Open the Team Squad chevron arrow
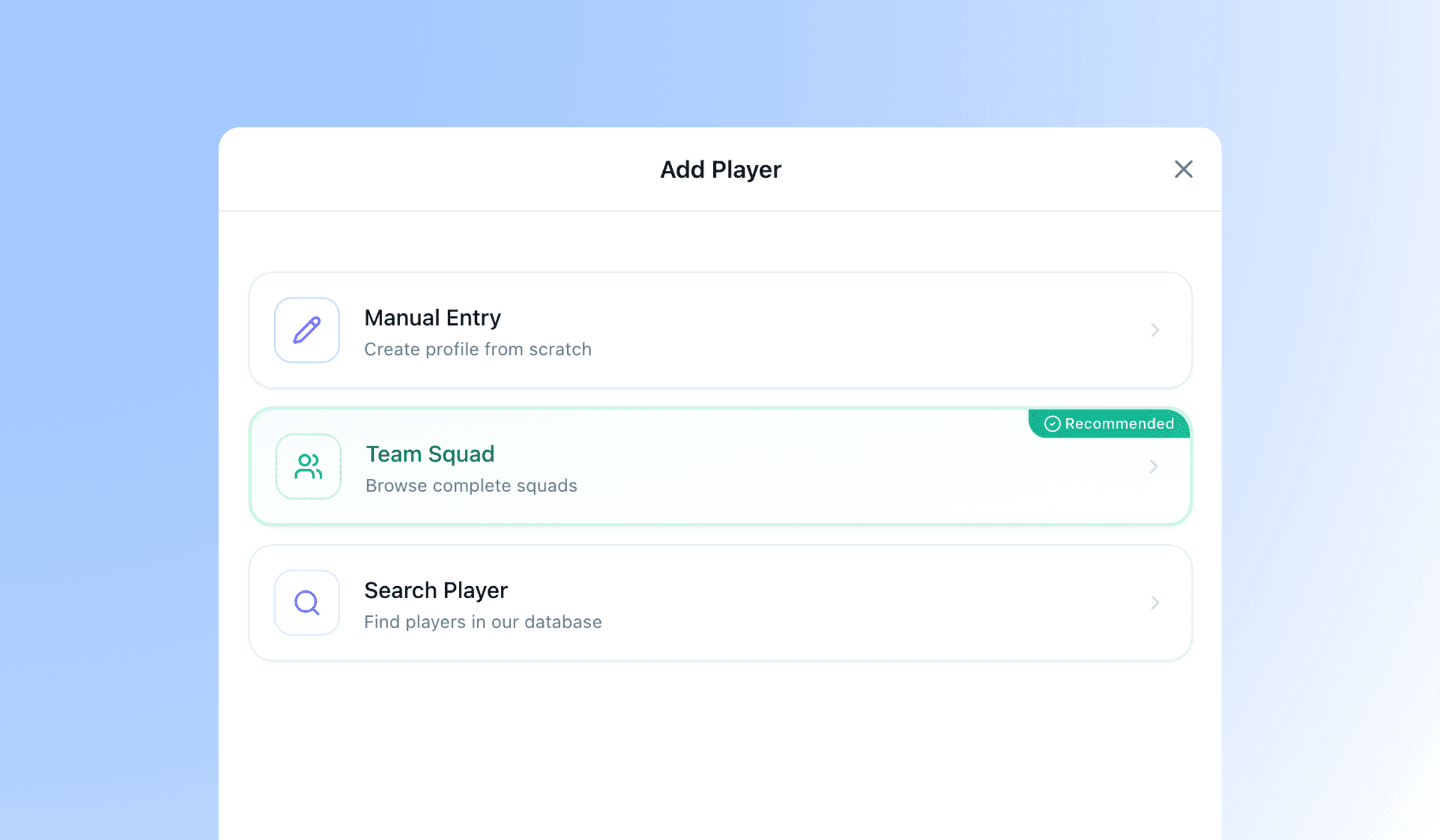 click(1154, 466)
